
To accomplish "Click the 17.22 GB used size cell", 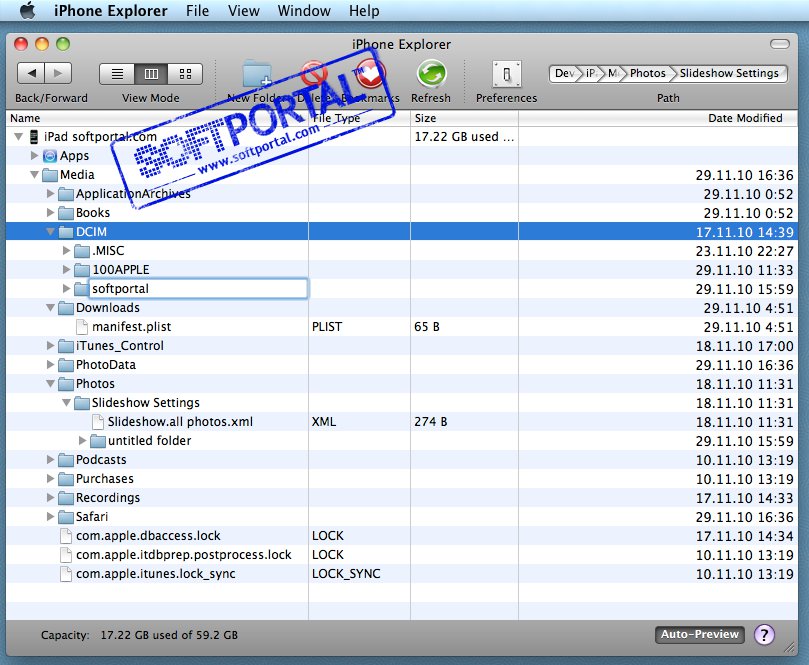I will pos(464,137).
